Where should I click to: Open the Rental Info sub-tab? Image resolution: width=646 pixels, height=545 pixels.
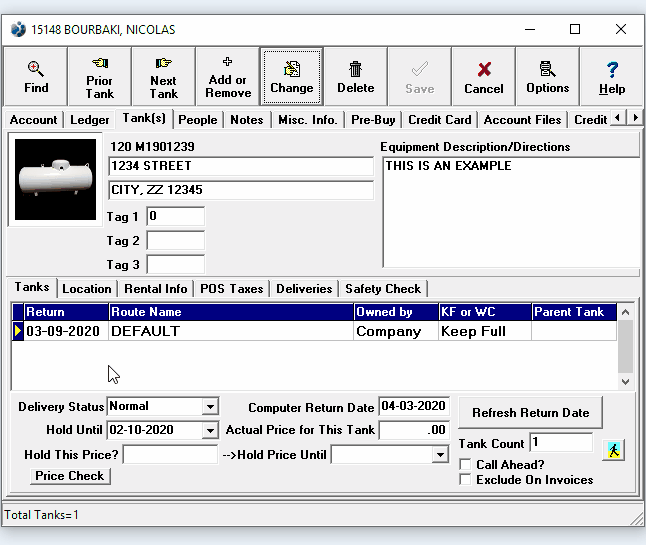[155, 289]
